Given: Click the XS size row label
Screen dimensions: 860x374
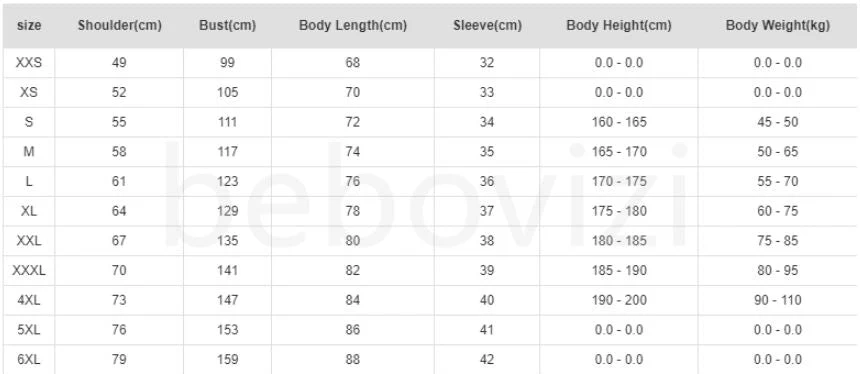Looking at the screenshot, I should click(x=29, y=92).
